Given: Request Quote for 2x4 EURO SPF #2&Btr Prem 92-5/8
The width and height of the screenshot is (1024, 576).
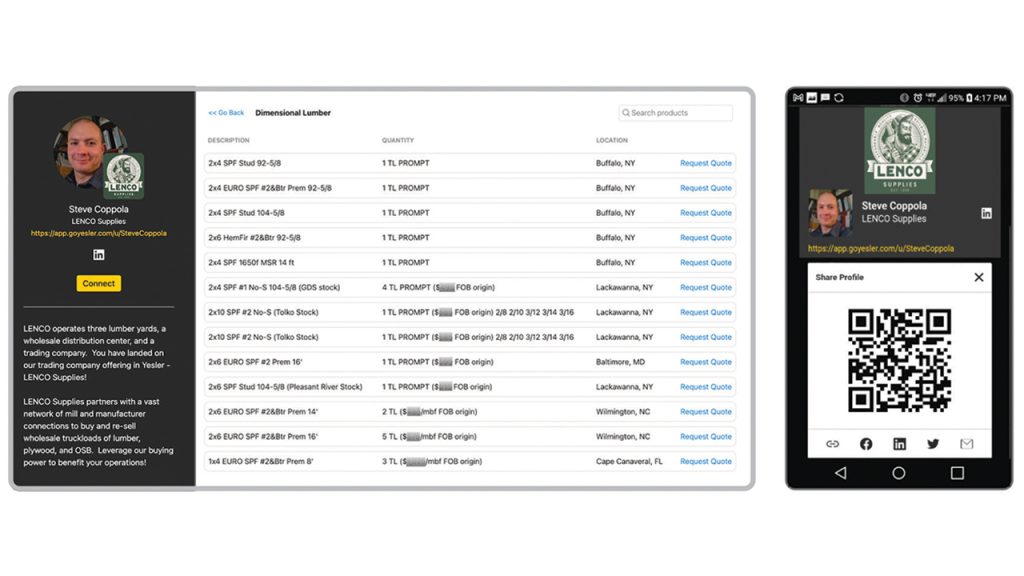Looking at the screenshot, I should tap(705, 188).
